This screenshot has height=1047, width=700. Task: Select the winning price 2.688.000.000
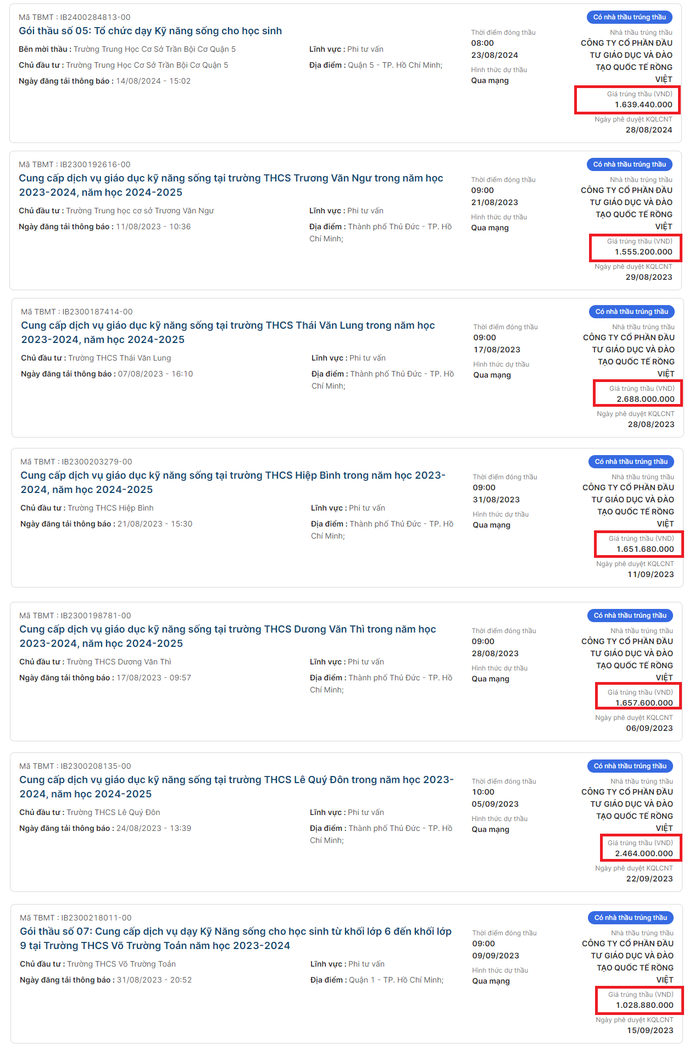click(x=645, y=399)
